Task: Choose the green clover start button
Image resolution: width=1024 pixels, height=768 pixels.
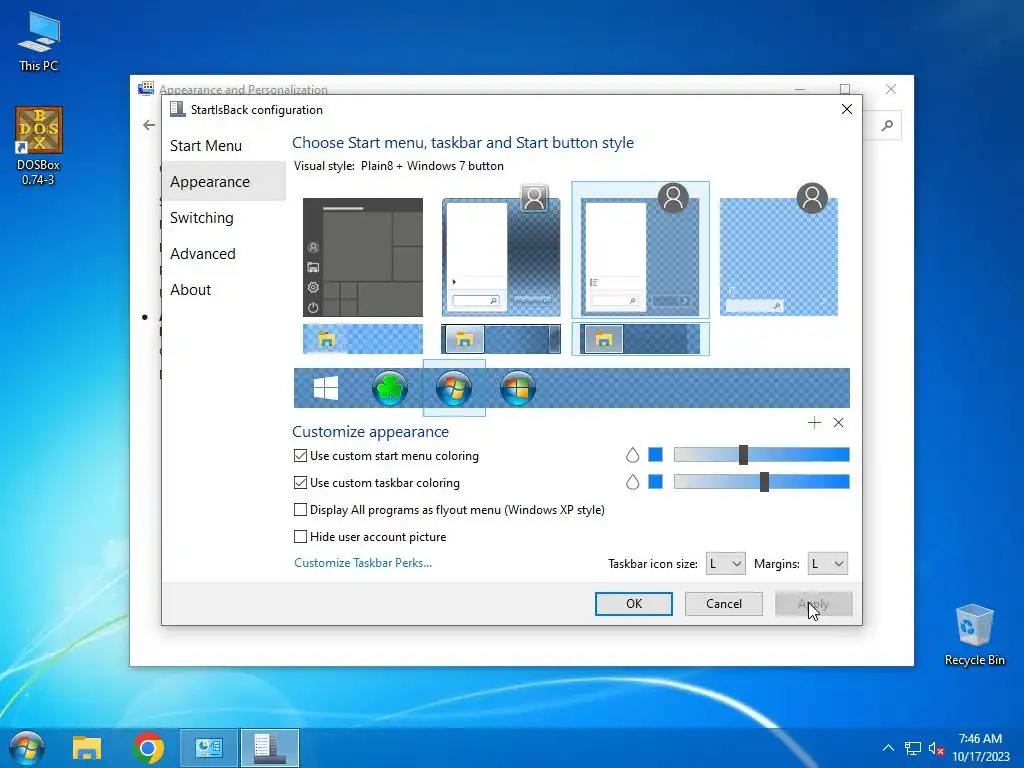Action: tap(390, 388)
